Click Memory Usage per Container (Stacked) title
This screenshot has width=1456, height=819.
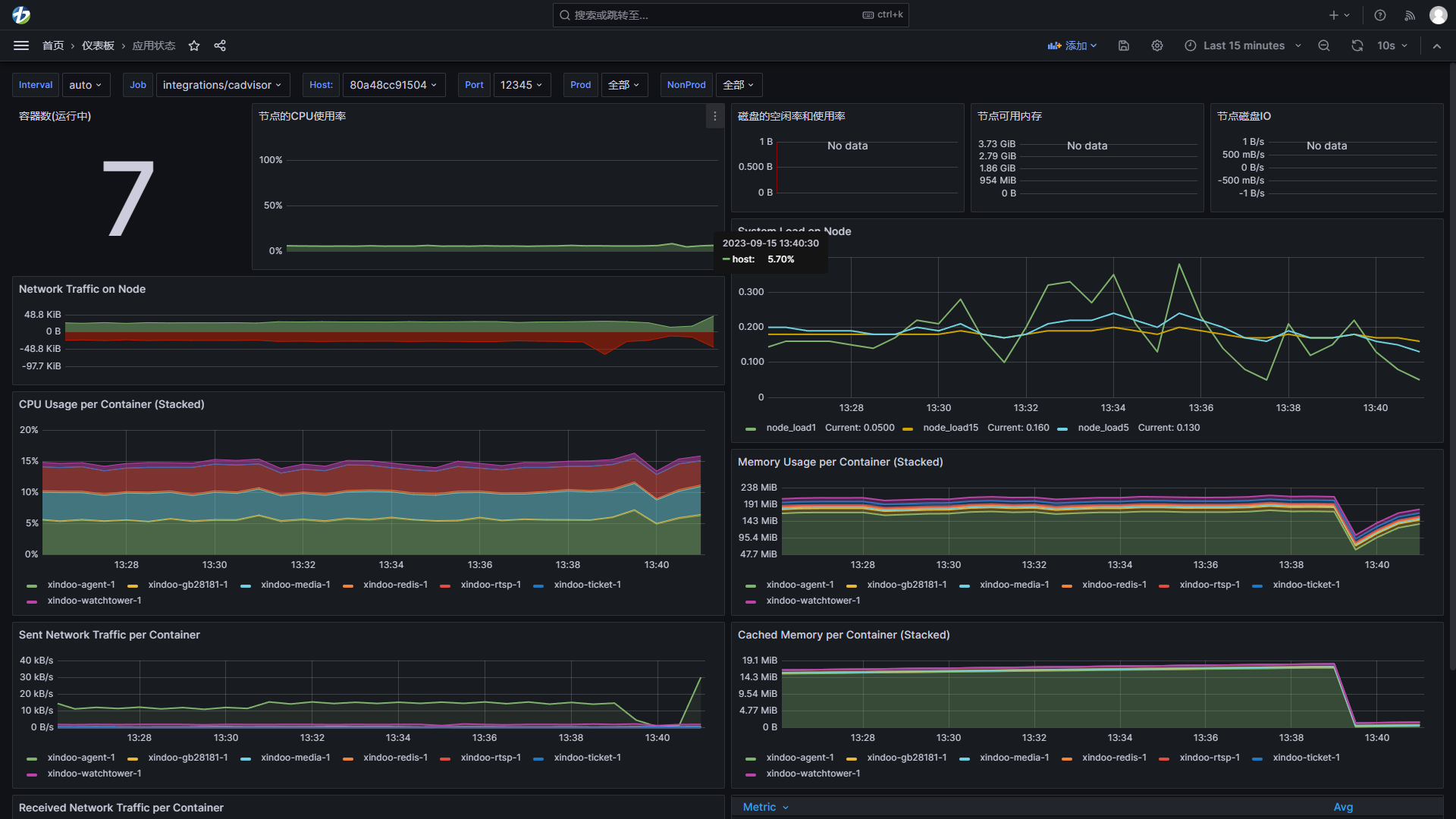tap(840, 462)
